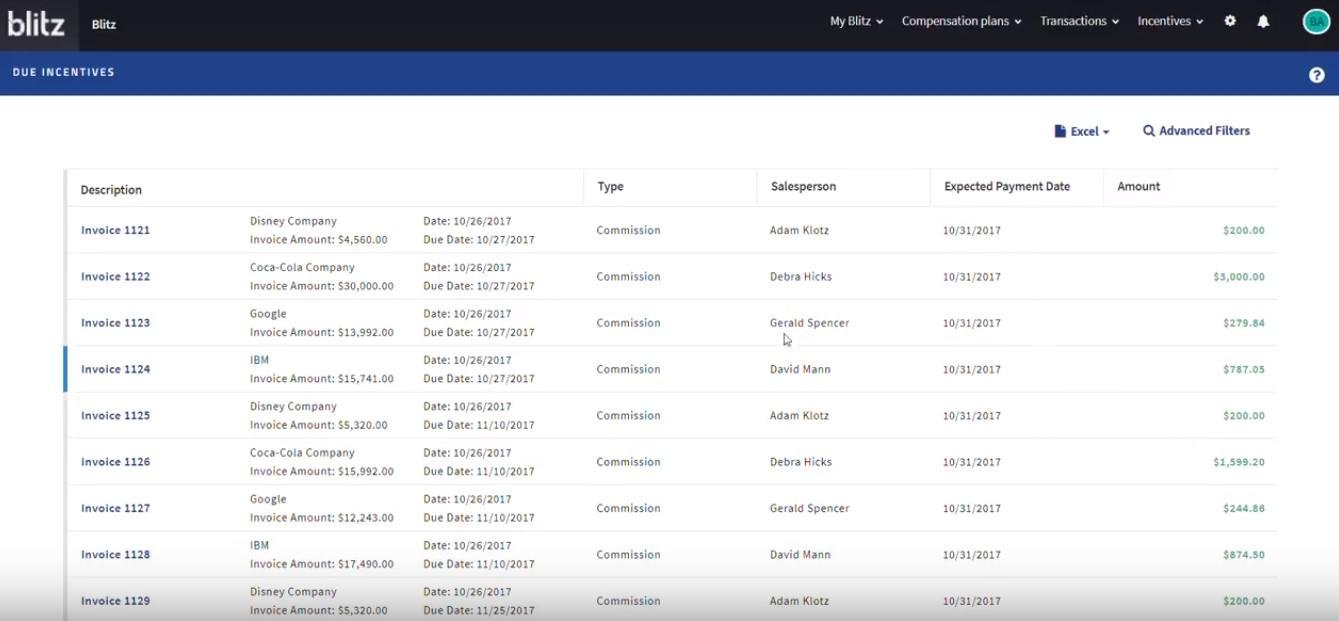Click the blitz logo in header
Screen dimensions: 1339x621
pyautogui.click(x=37, y=23)
